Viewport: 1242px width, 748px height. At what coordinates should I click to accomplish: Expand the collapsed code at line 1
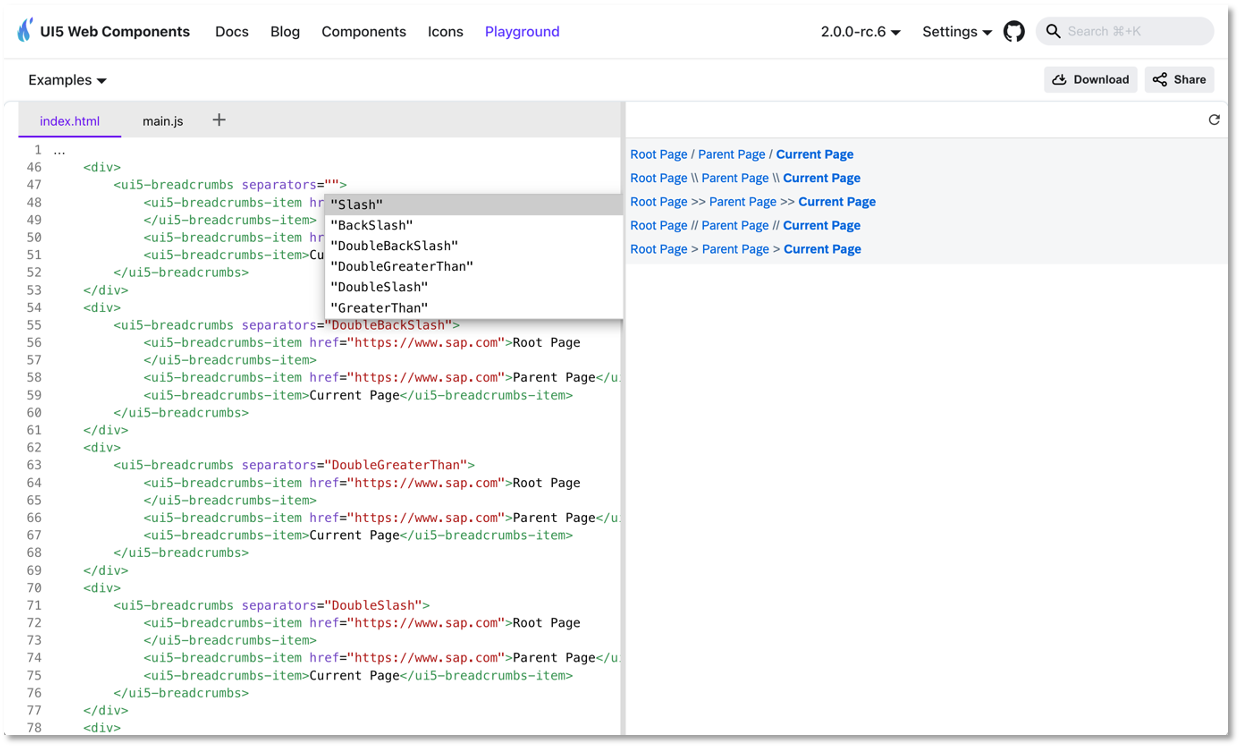(x=57, y=149)
